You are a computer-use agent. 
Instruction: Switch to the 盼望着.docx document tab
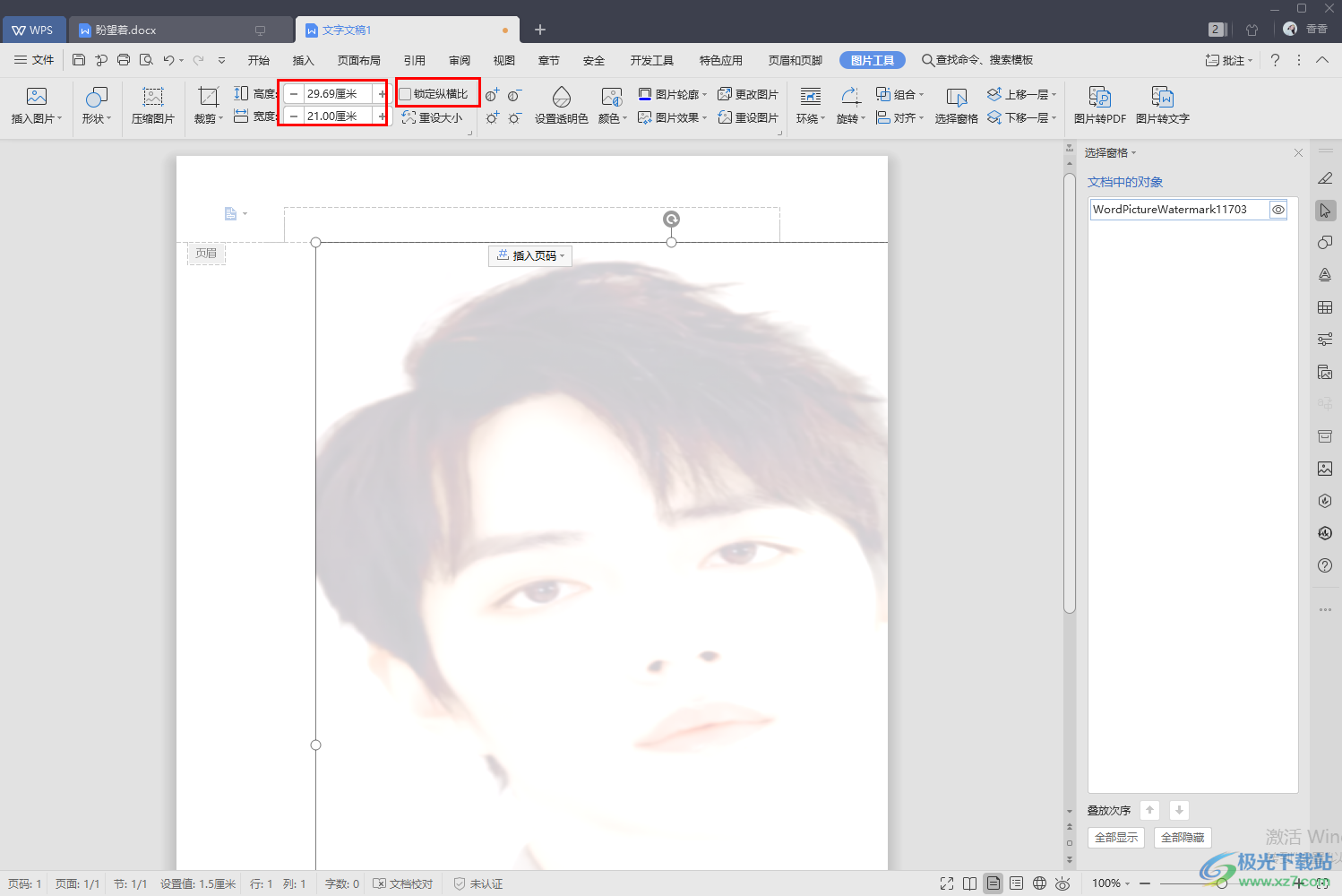point(126,30)
